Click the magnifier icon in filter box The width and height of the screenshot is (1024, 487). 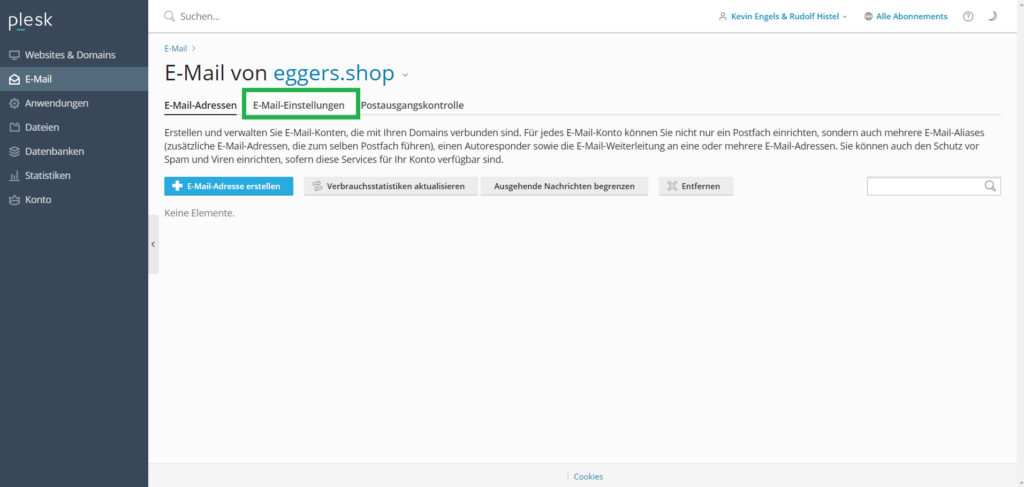(x=990, y=186)
